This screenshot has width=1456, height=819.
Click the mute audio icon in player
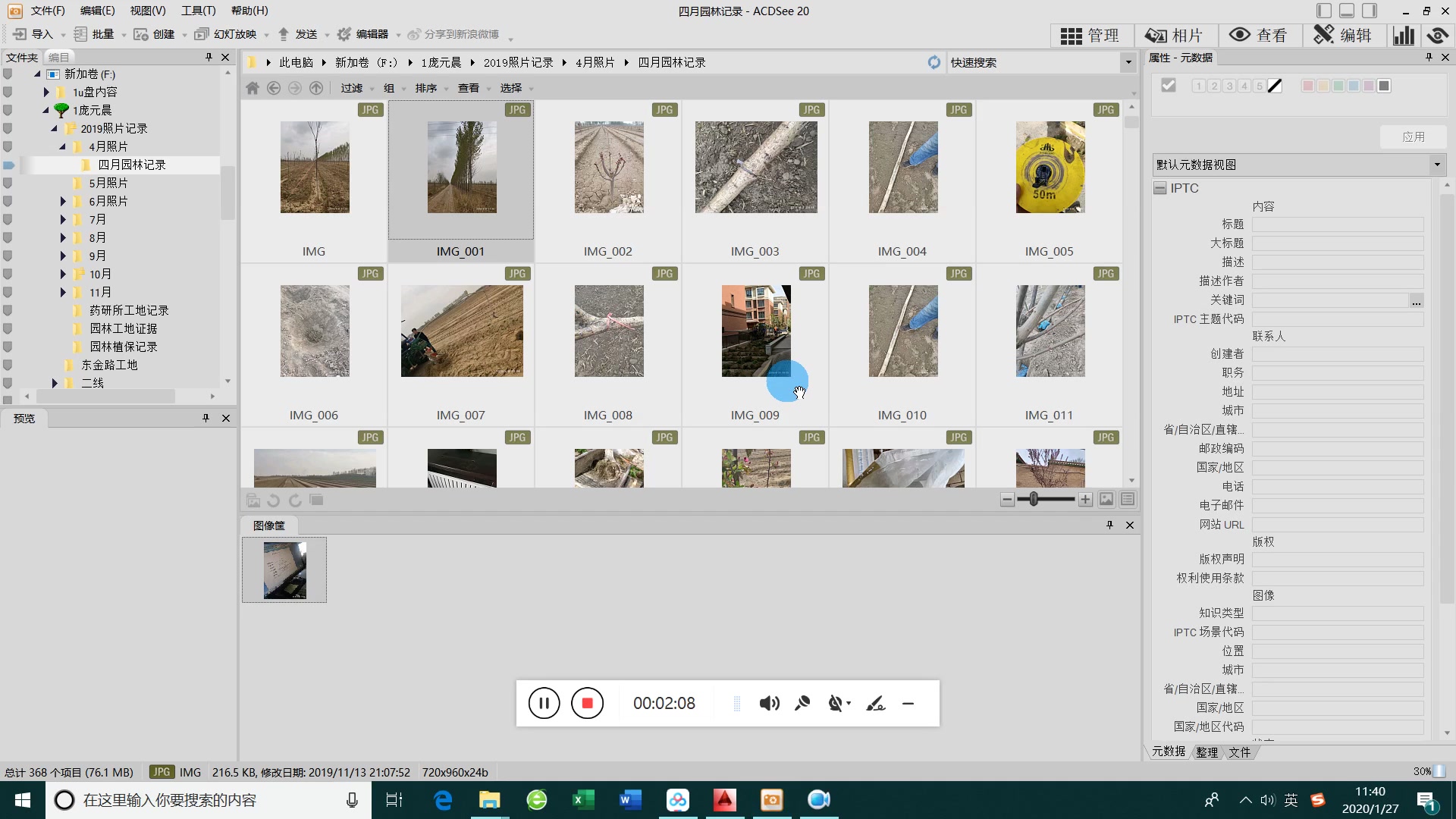pyautogui.click(x=770, y=703)
